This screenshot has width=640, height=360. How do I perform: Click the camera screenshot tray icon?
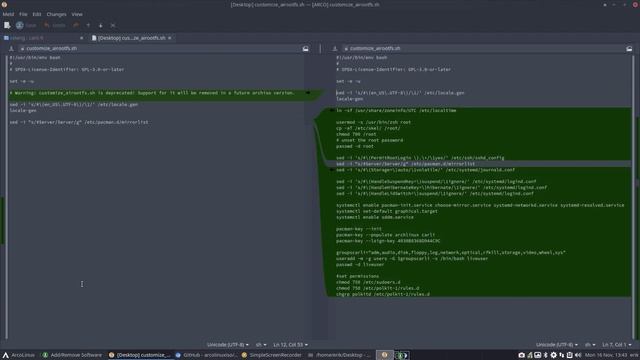pyautogui.click(x=521, y=356)
